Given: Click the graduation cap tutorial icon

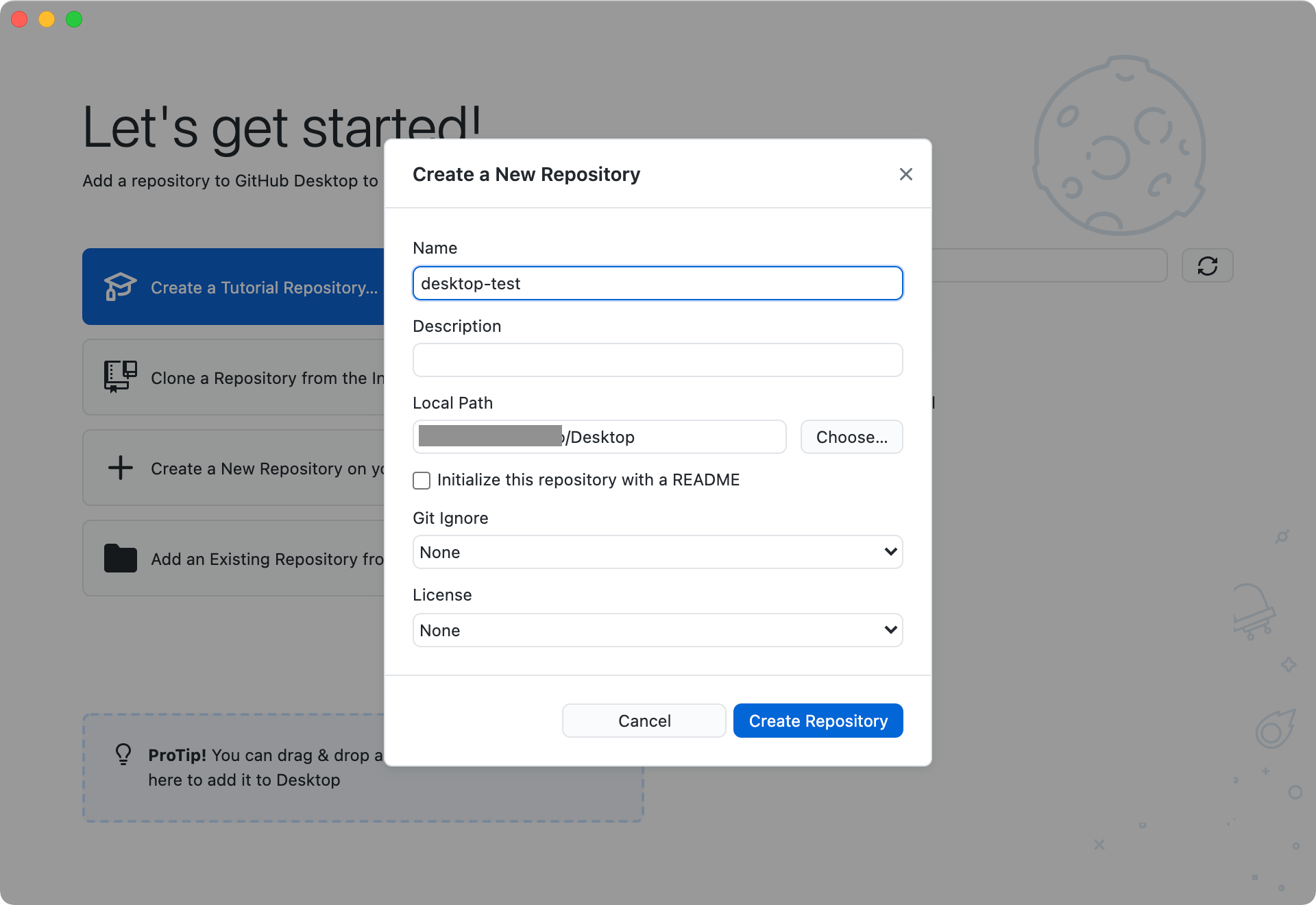Looking at the screenshot, I should click(x=120, y=287).
